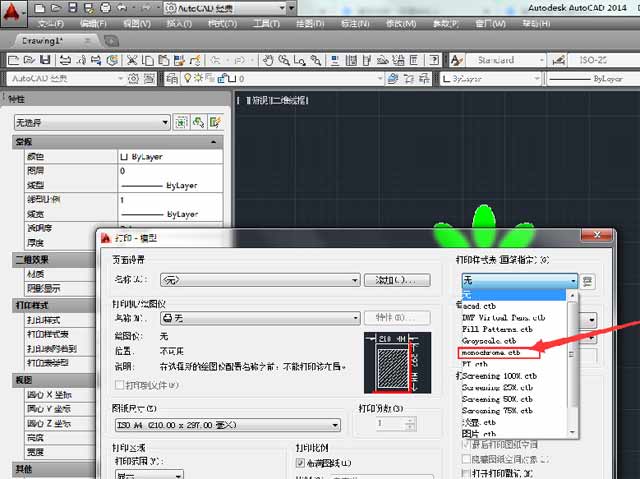640x479 pixels.
Task: Click the Plot icon in standard toolbar
Action: [65, 60]
